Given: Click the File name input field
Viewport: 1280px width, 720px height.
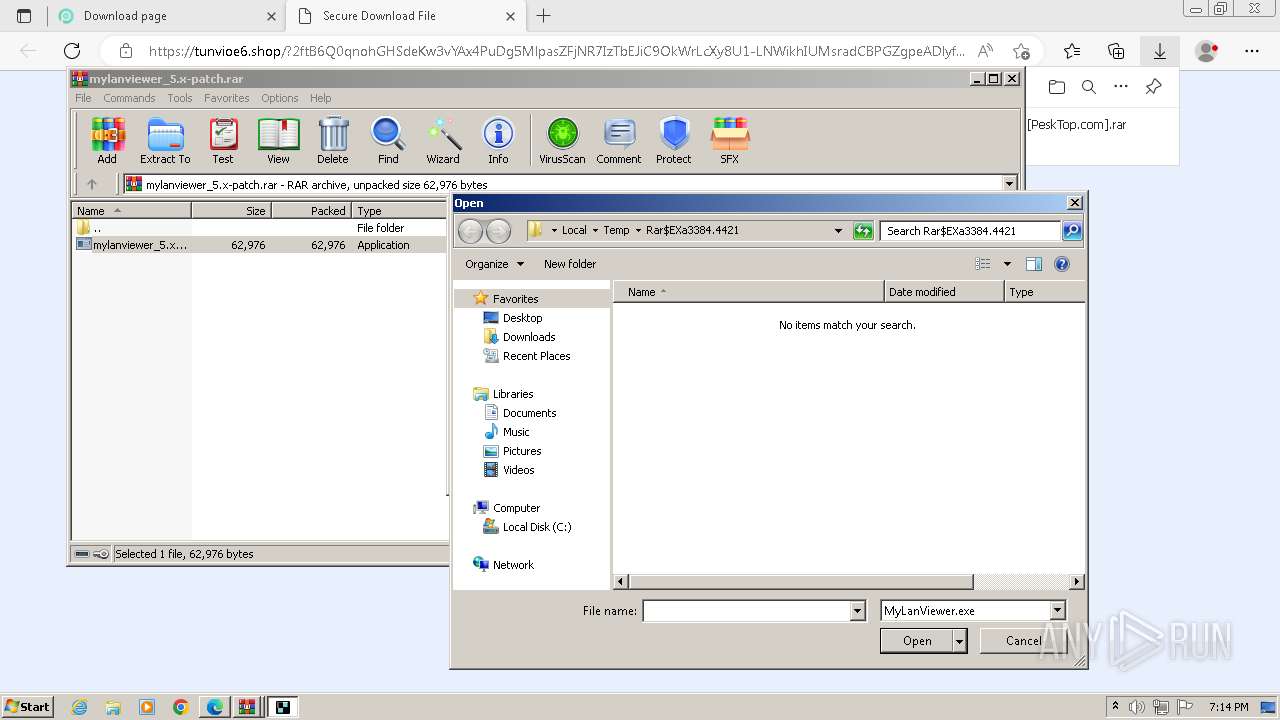Looking at the screenshot, I should (746, 611).
